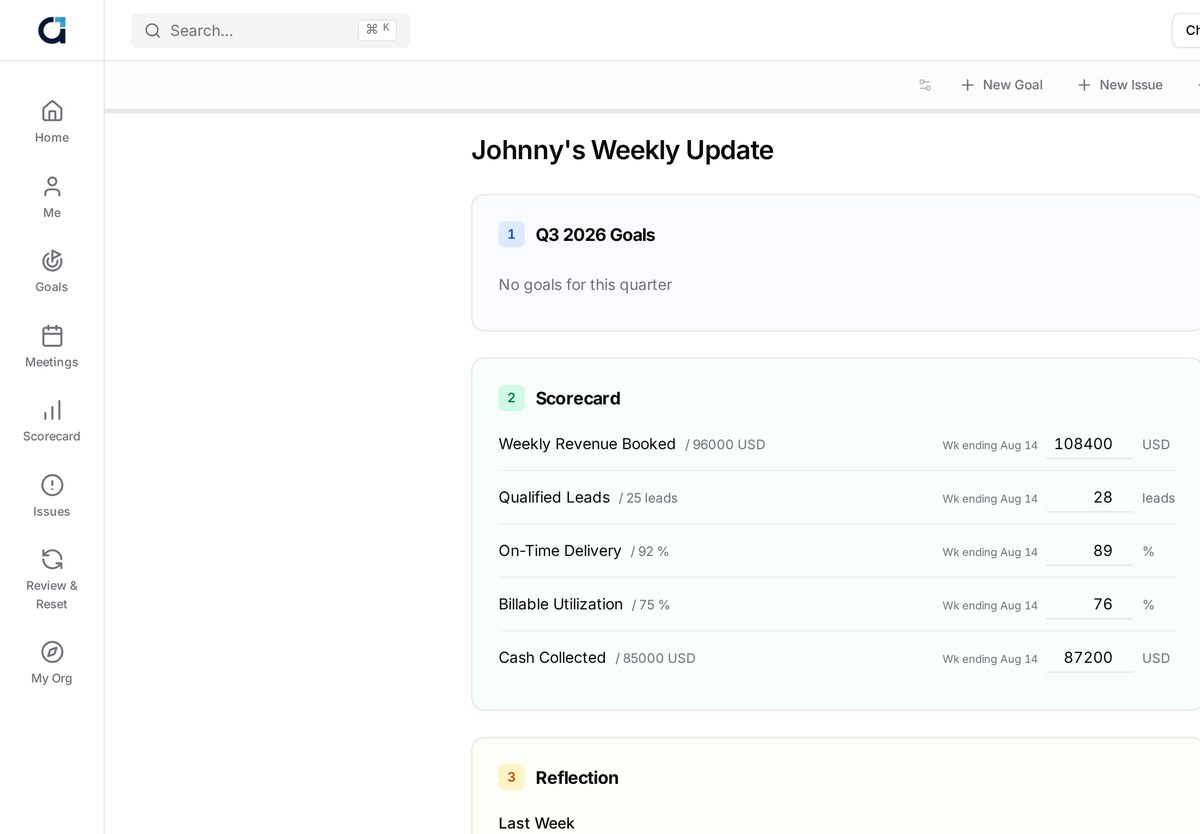Click the "/ 75 %" target text
Viewport: 1200px width, 834px height.
point(651,605)
